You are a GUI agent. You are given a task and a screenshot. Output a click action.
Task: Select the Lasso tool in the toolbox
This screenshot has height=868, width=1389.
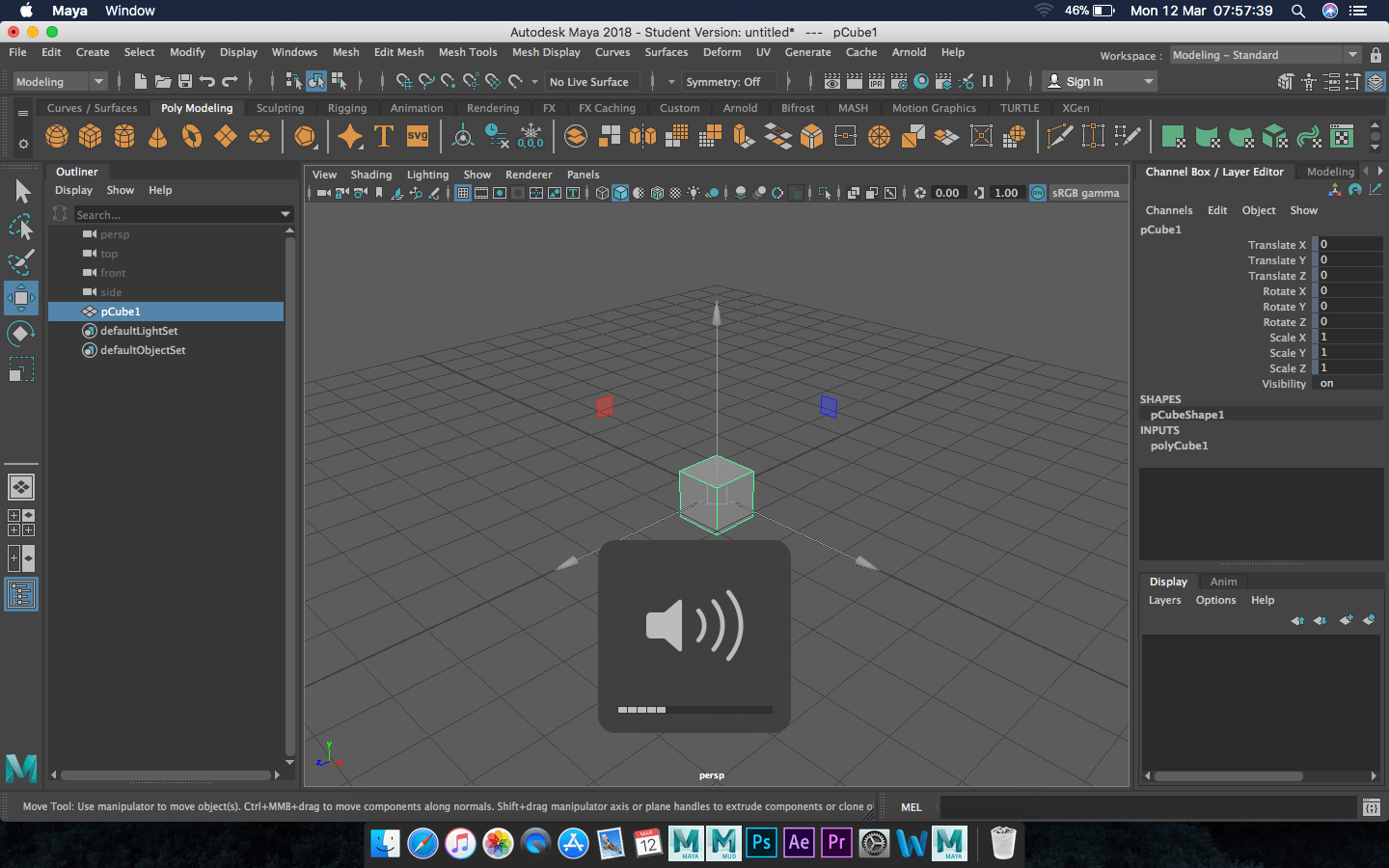click(21, 228)
